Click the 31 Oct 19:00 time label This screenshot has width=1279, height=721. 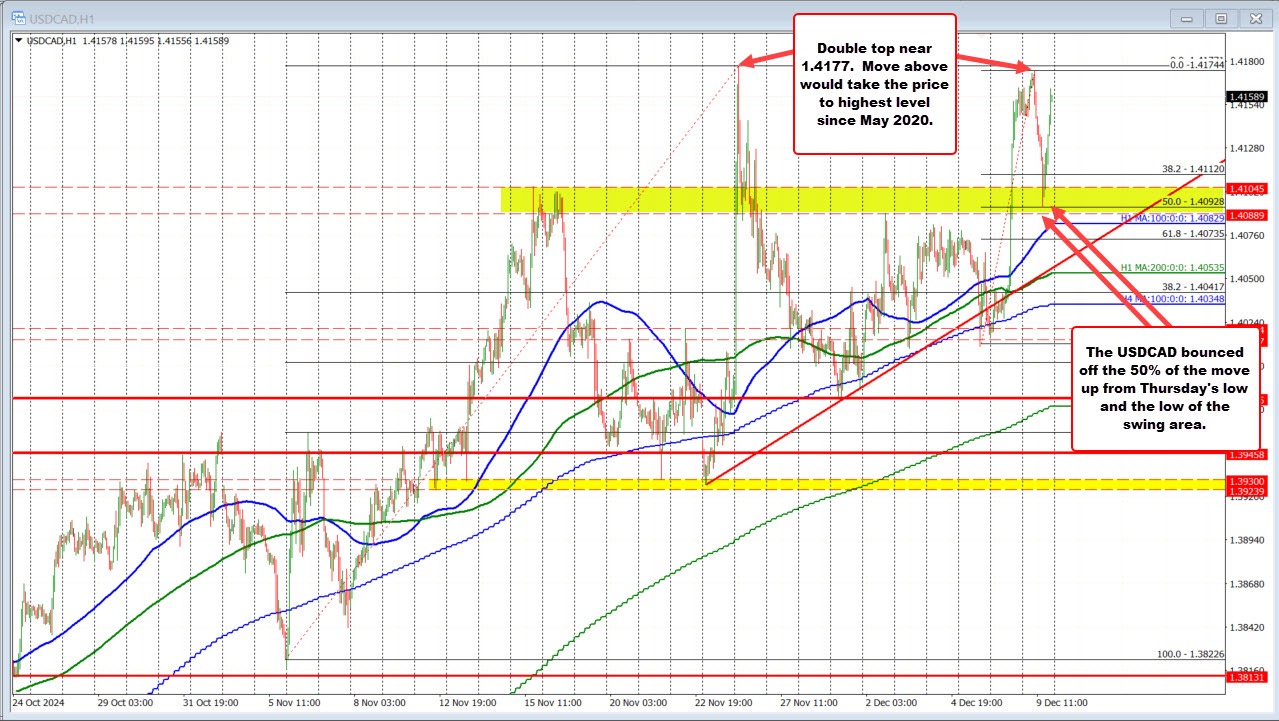click(209, 703)
